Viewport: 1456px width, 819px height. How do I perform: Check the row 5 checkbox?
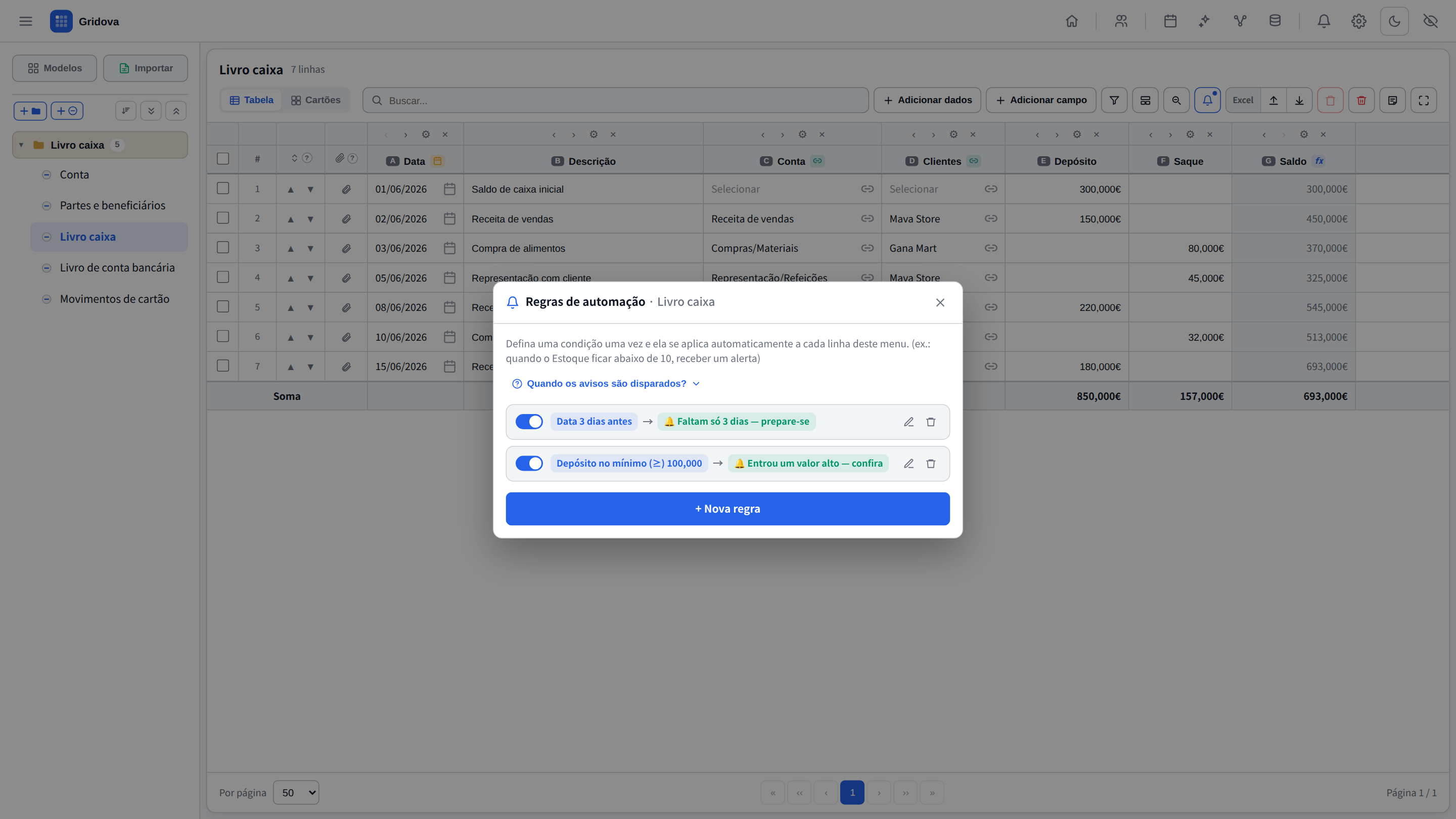click(x=222, y=306)
